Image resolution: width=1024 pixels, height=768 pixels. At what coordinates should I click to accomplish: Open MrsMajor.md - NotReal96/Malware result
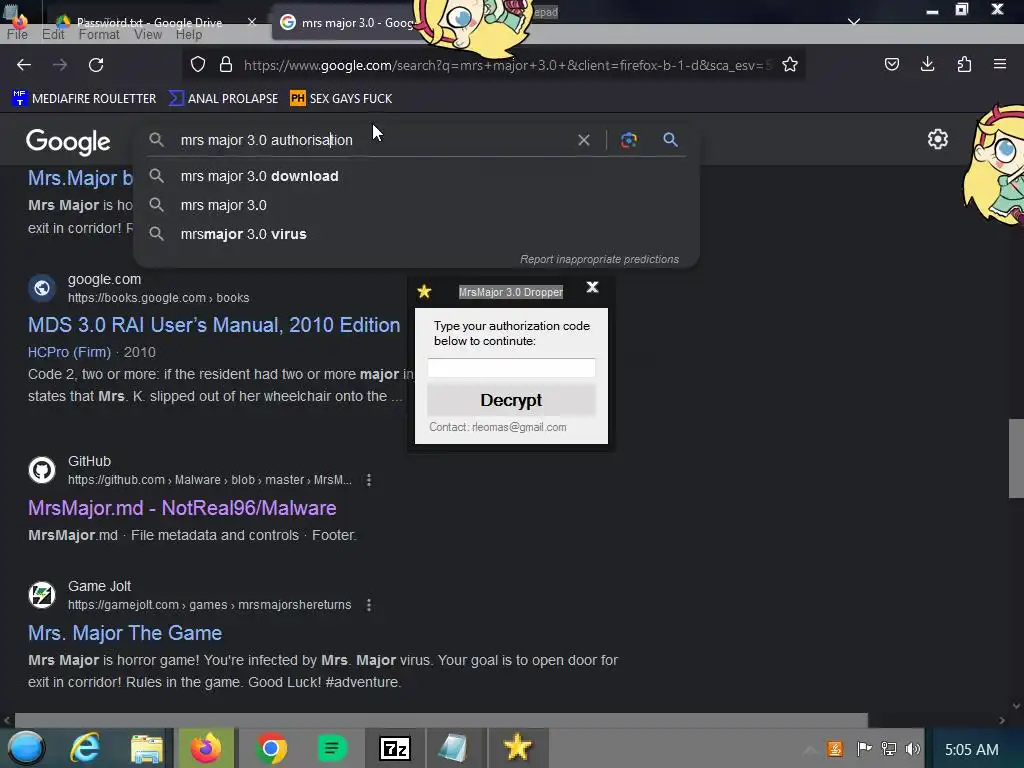[182, 508]
